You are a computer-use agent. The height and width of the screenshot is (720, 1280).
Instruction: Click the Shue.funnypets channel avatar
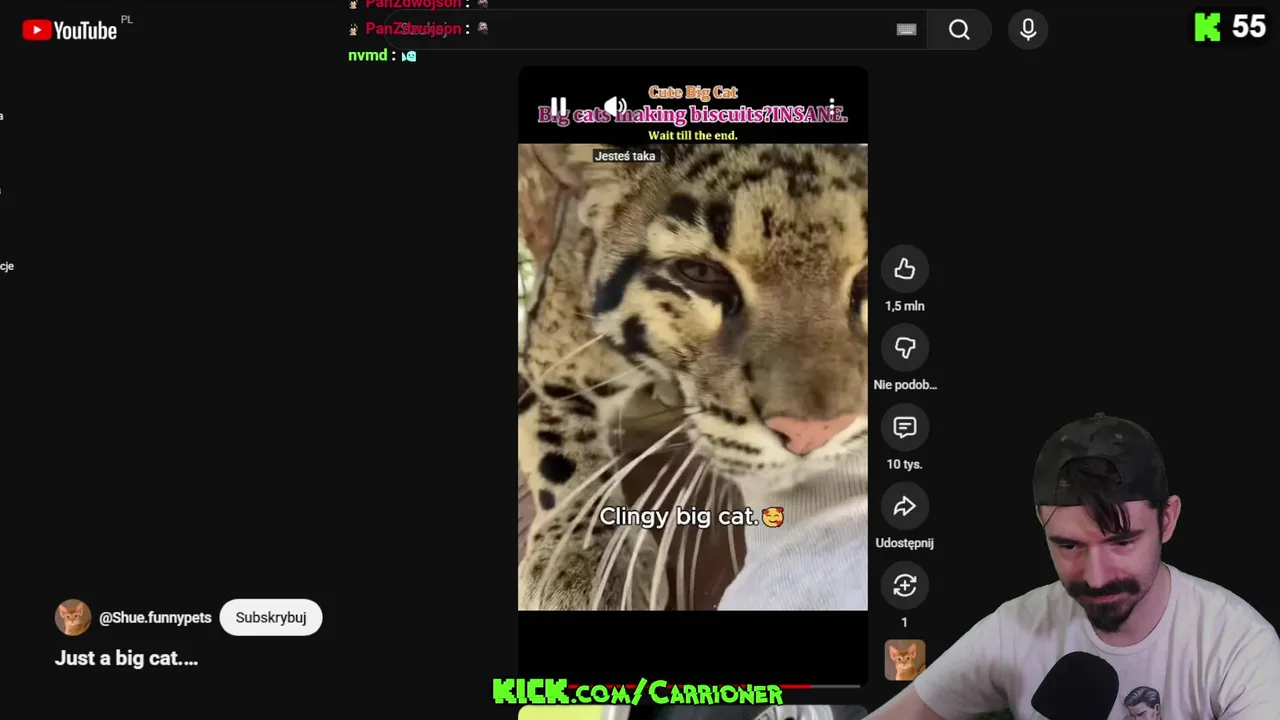click(73, 618)
